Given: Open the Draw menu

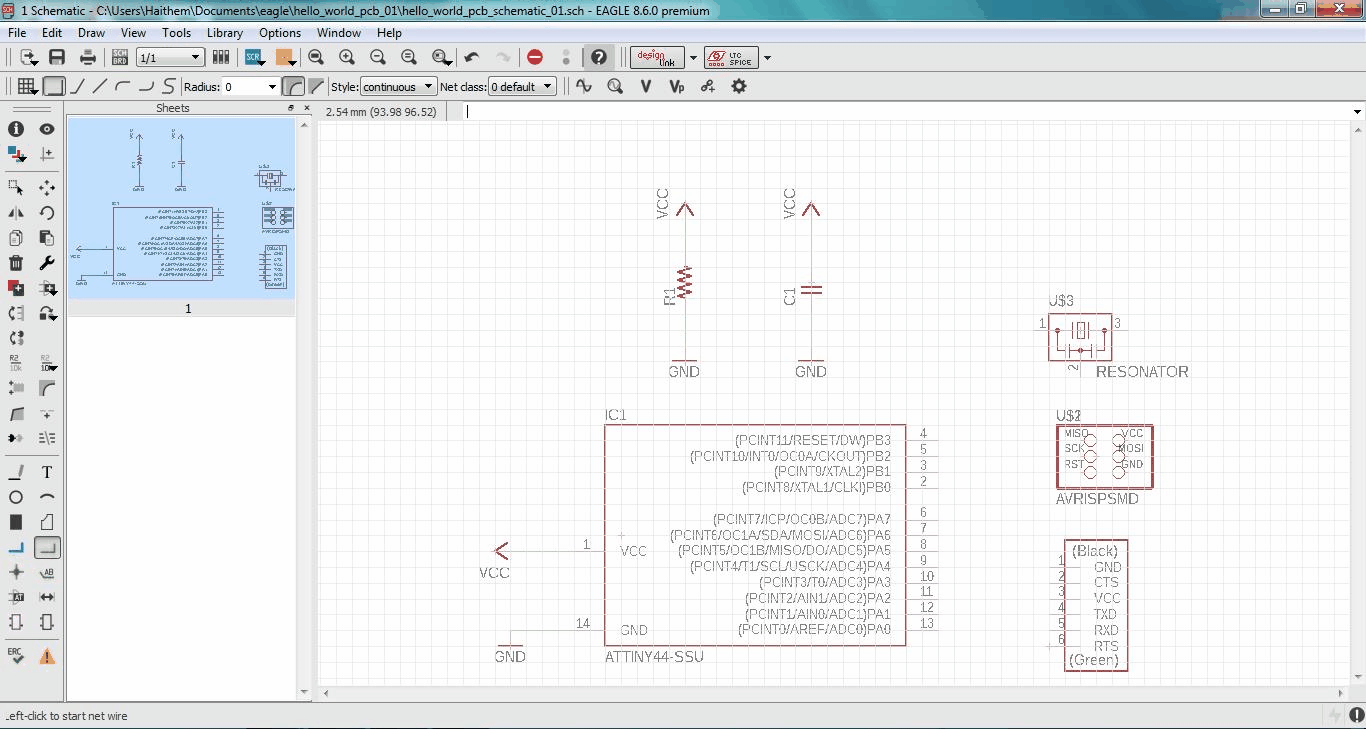Looking at the screenshot, I should coord(91,32).
